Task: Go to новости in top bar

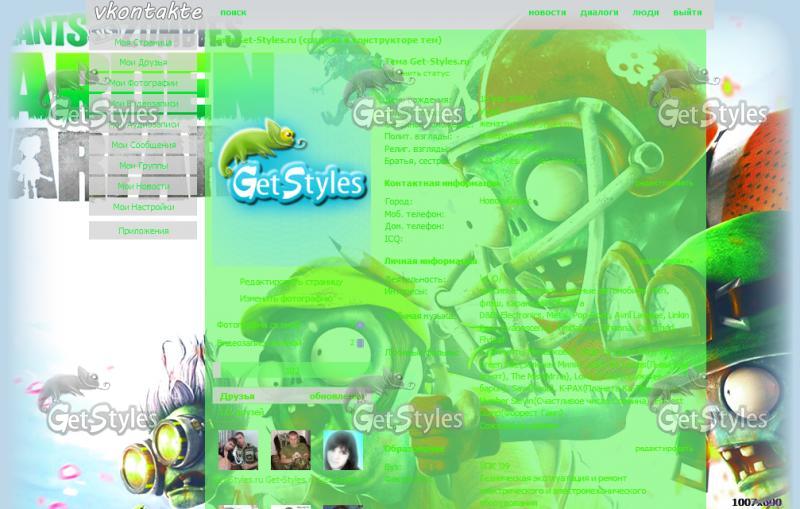Action: 546,13
